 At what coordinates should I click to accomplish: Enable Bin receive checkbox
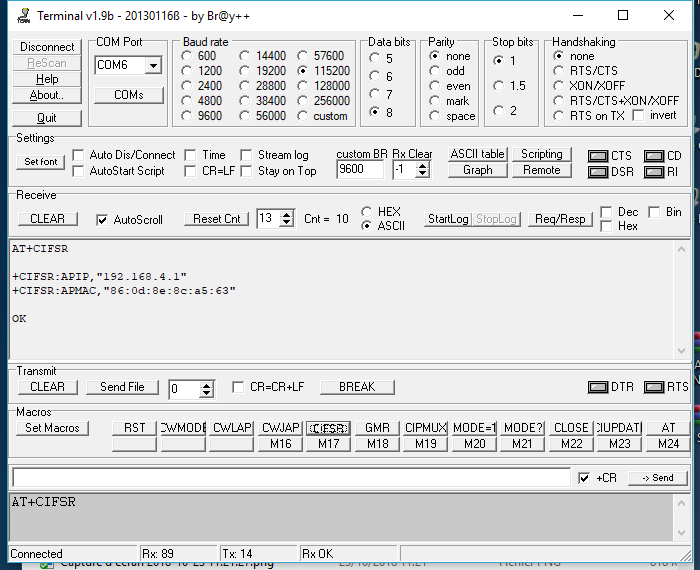654,212
